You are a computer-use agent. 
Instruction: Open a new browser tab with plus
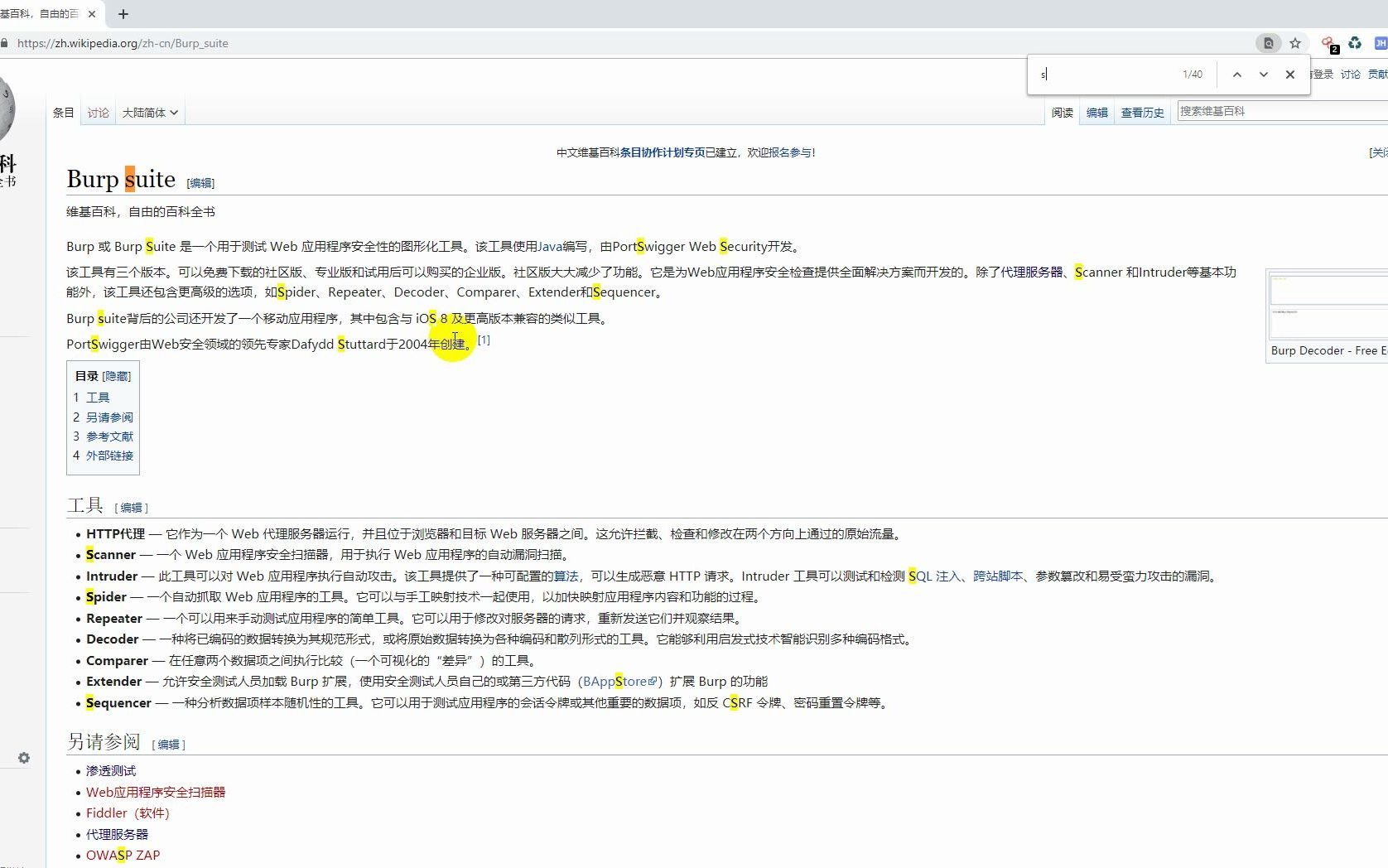pyautogui.click(x=123, y=14)
